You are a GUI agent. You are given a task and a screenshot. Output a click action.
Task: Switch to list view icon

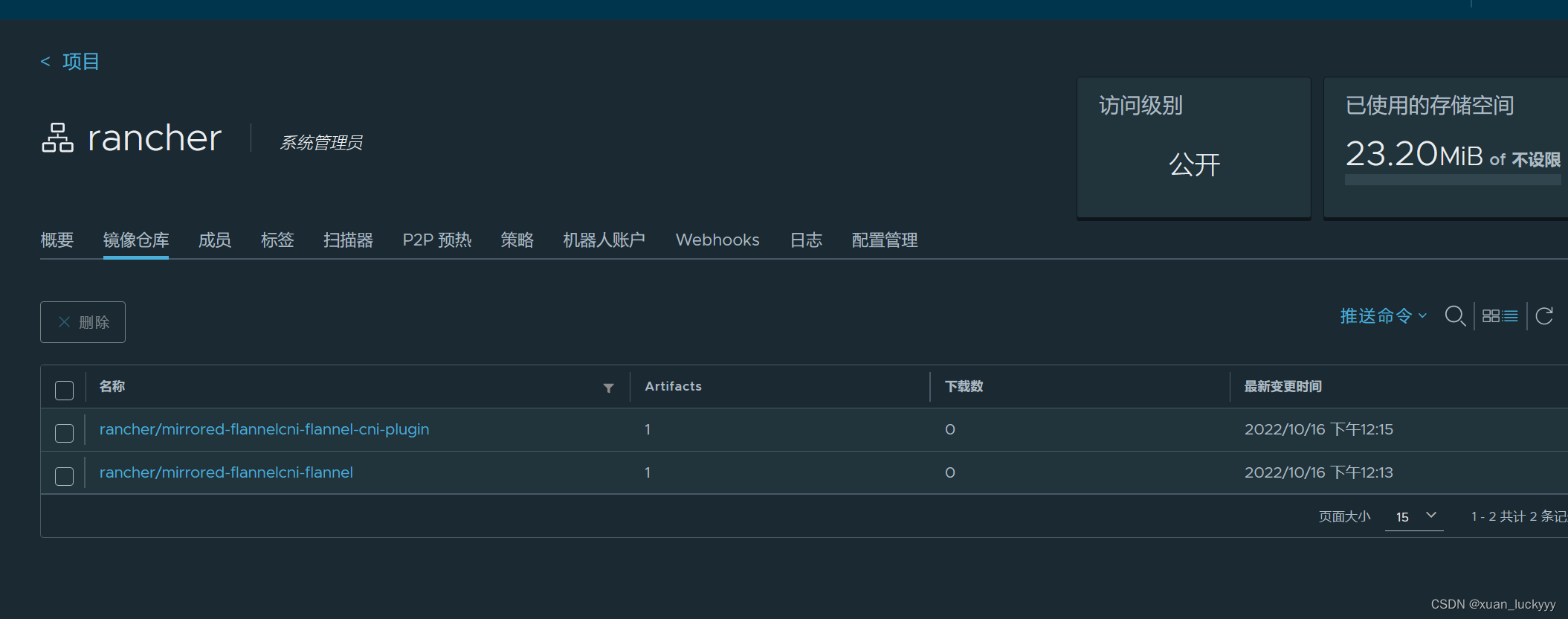coord(1510,316)
